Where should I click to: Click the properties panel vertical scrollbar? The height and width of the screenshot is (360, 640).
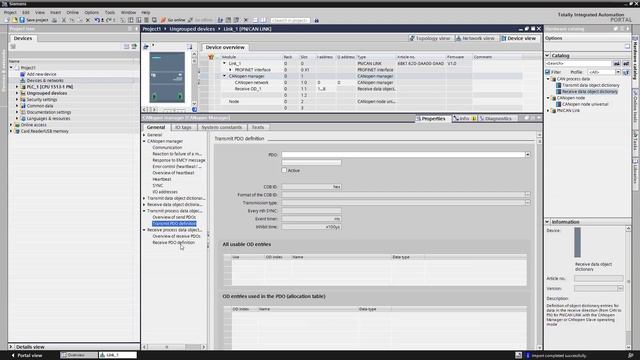coord(539,241)
